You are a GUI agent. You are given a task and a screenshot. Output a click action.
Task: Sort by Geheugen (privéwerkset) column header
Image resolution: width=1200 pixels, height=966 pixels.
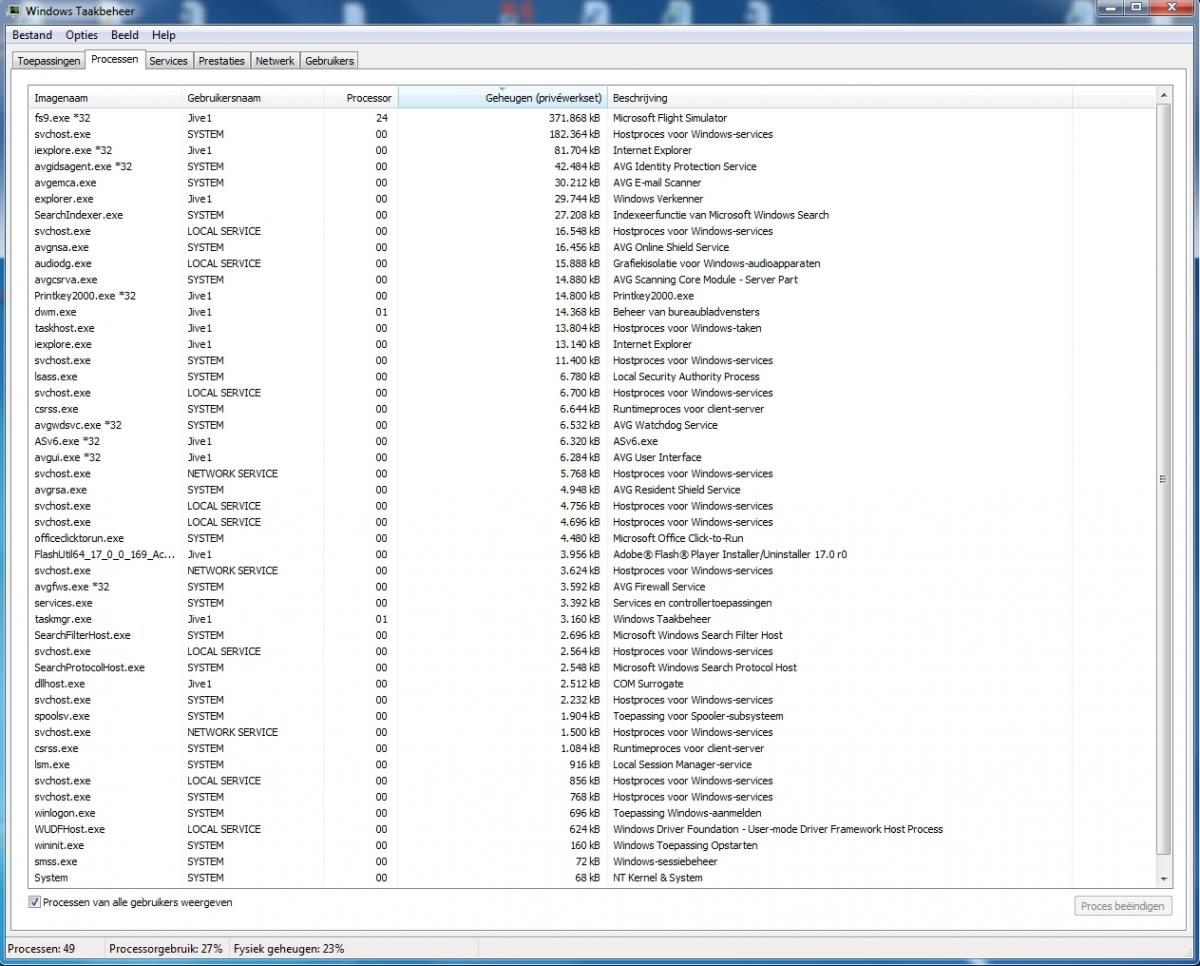pos(503,98)
